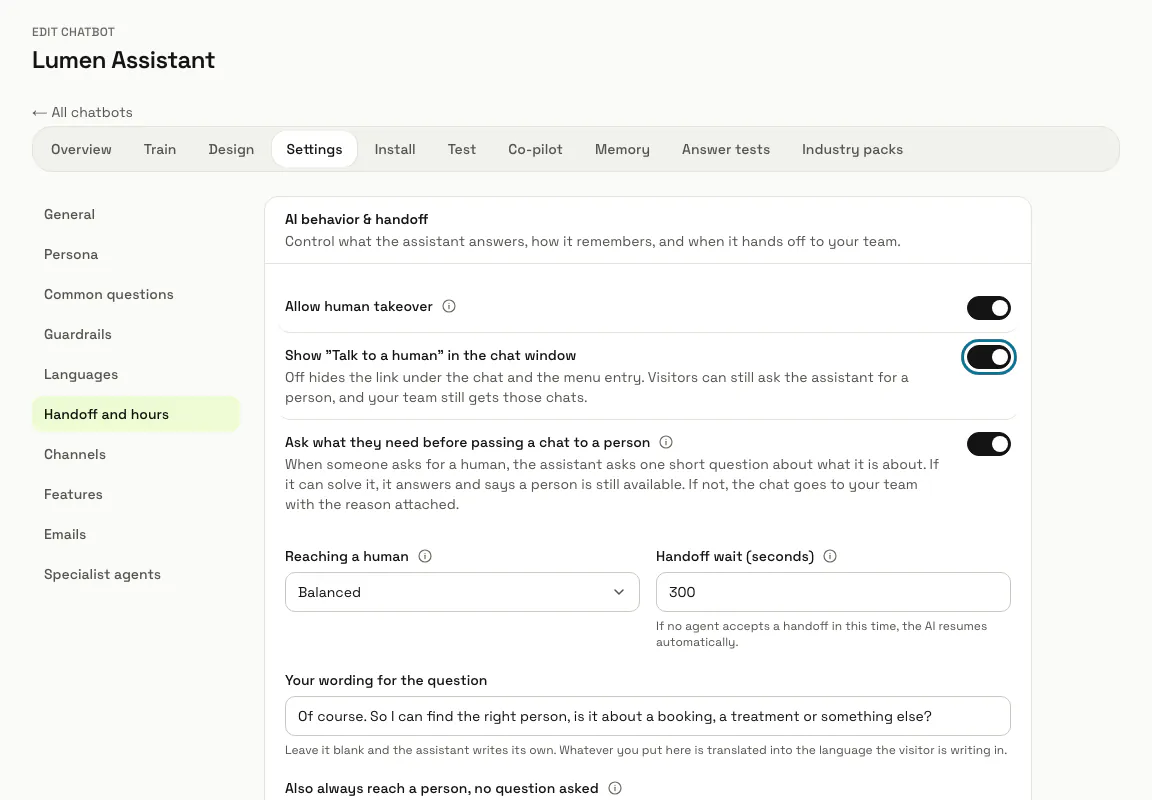The height and width of the screenshot is (800, 1152).
Task: Click the Handoff wait seconds field
Action: (x=833, y=592)
